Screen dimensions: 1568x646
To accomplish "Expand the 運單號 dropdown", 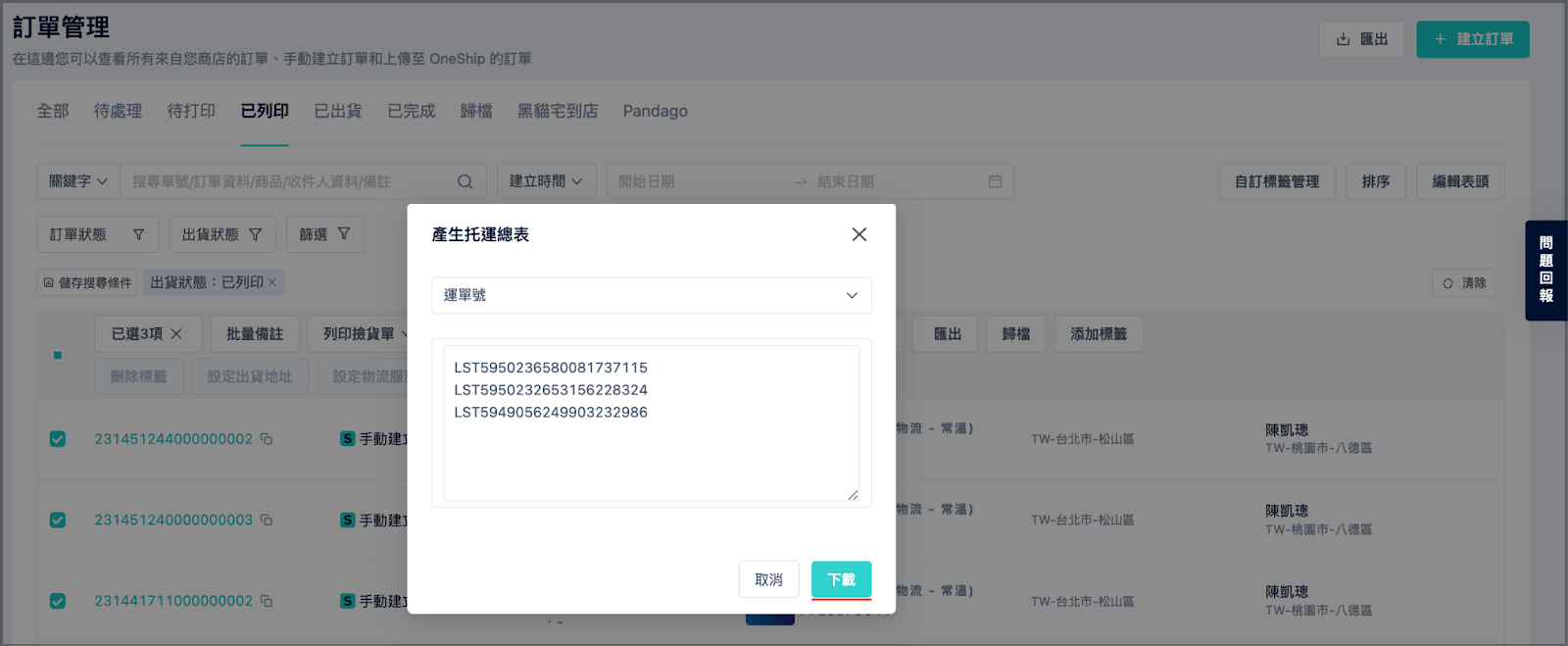I will tap(652, 295).
